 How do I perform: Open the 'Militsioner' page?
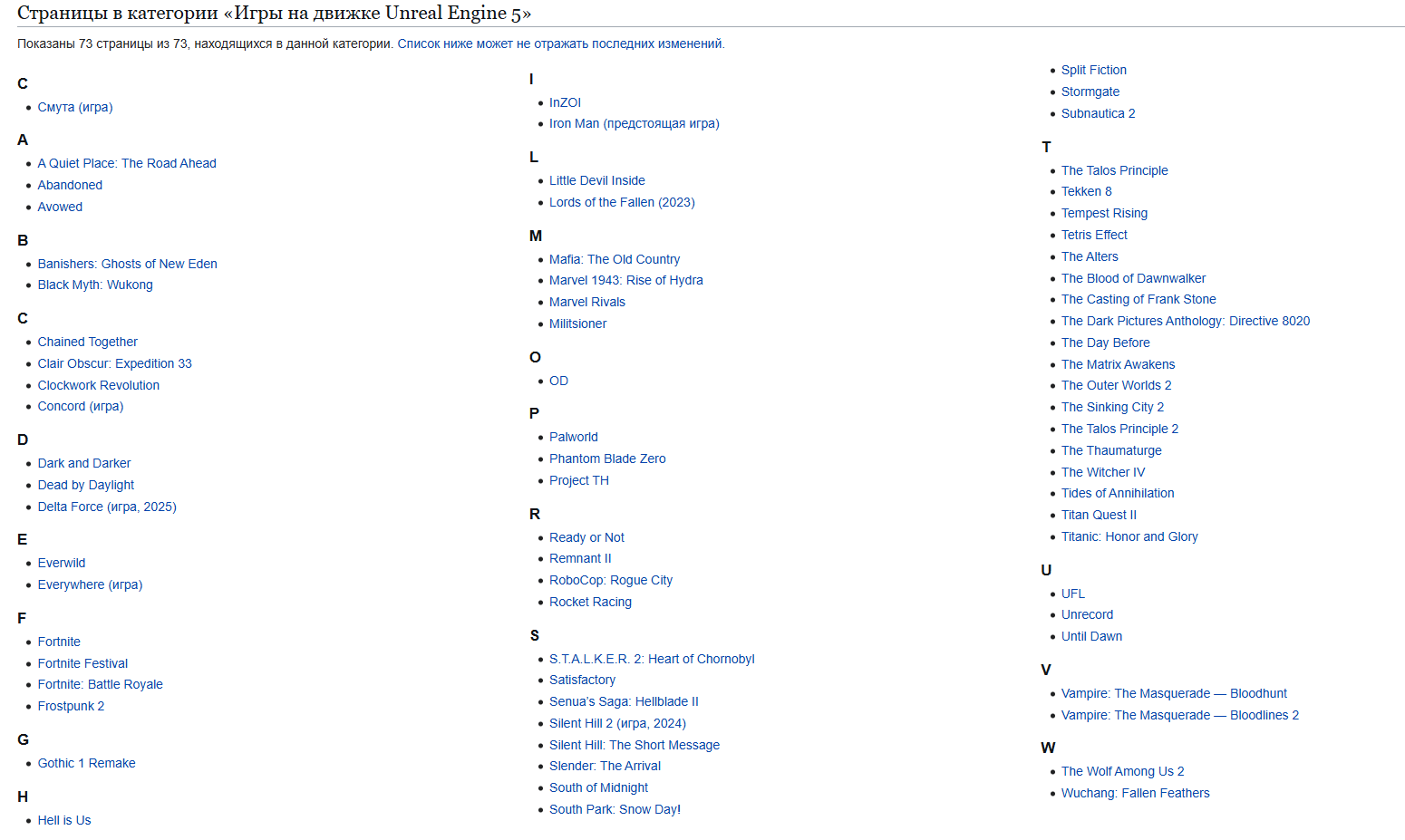[578, 323]
